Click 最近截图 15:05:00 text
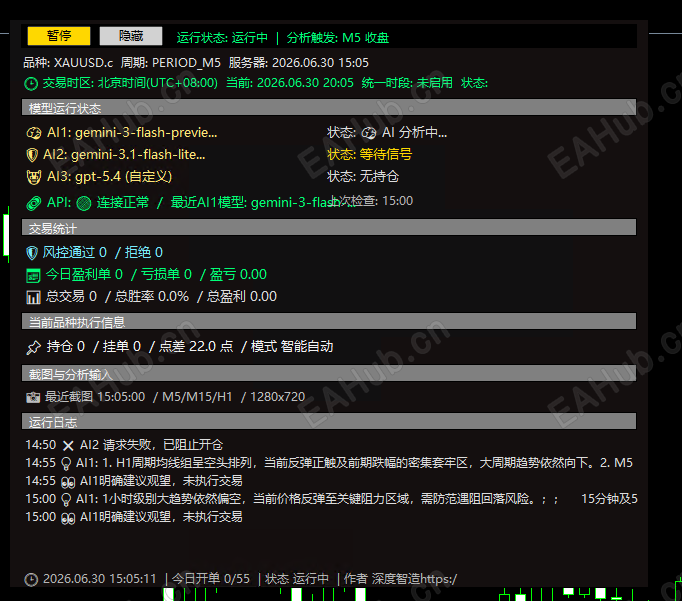The width and height of the screenshot is (682, 601). 95,397
